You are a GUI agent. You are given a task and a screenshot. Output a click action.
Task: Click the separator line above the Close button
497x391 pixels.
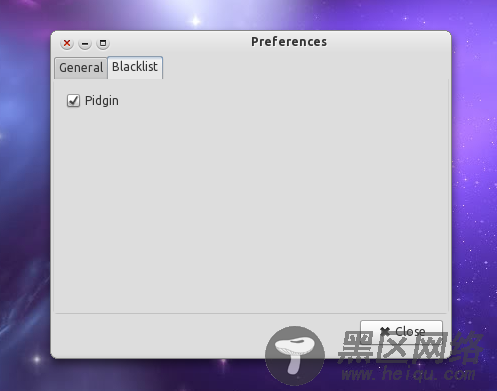(251, 313)
